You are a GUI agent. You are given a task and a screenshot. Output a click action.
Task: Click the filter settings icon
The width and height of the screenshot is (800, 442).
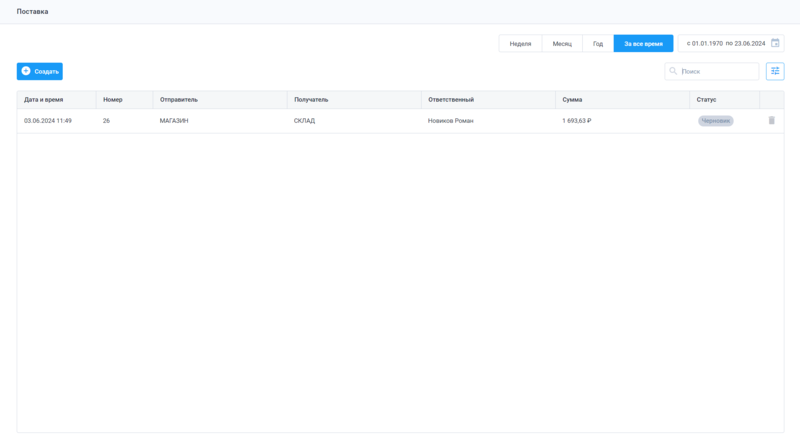click(x=775, y=71)
